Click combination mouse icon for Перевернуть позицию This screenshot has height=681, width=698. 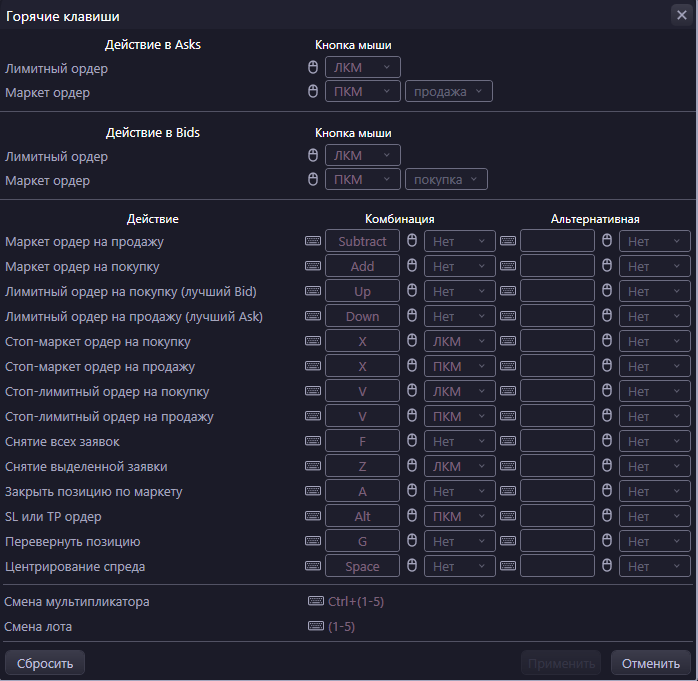(412, 541)
